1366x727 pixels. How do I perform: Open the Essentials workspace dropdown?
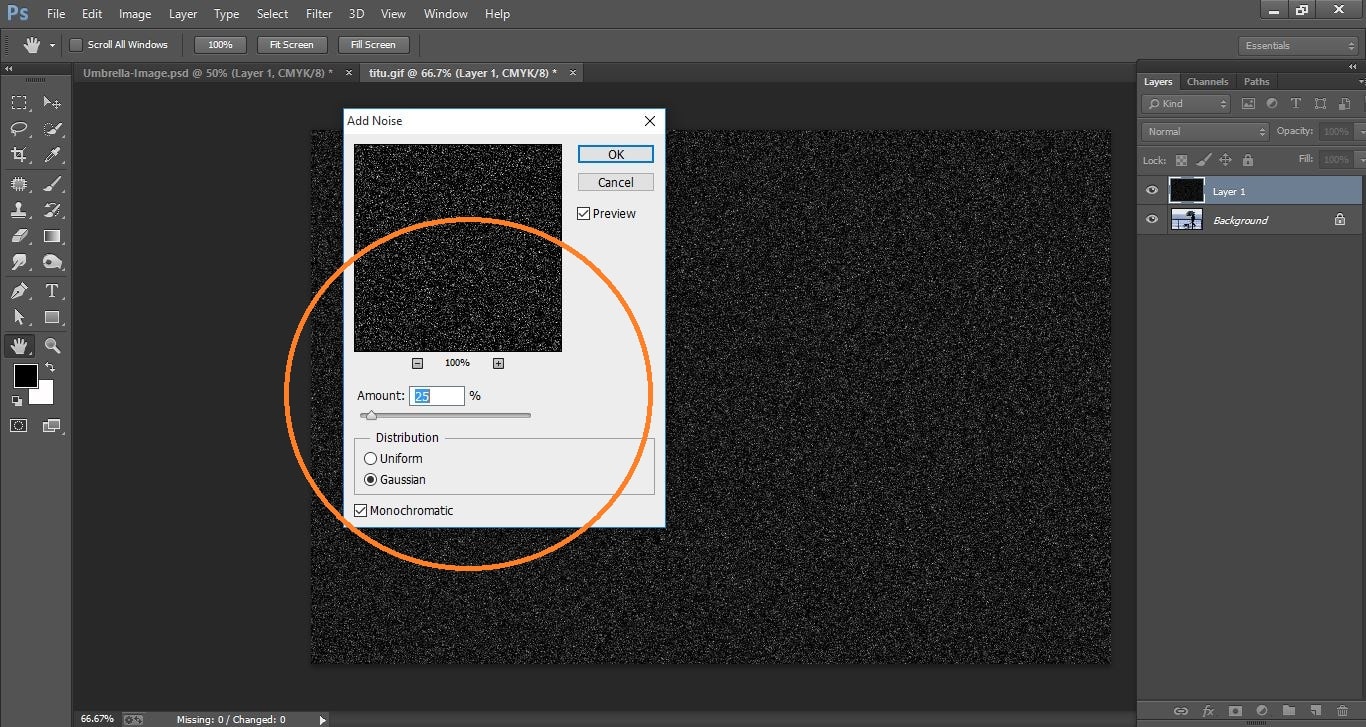(1297, 44)
